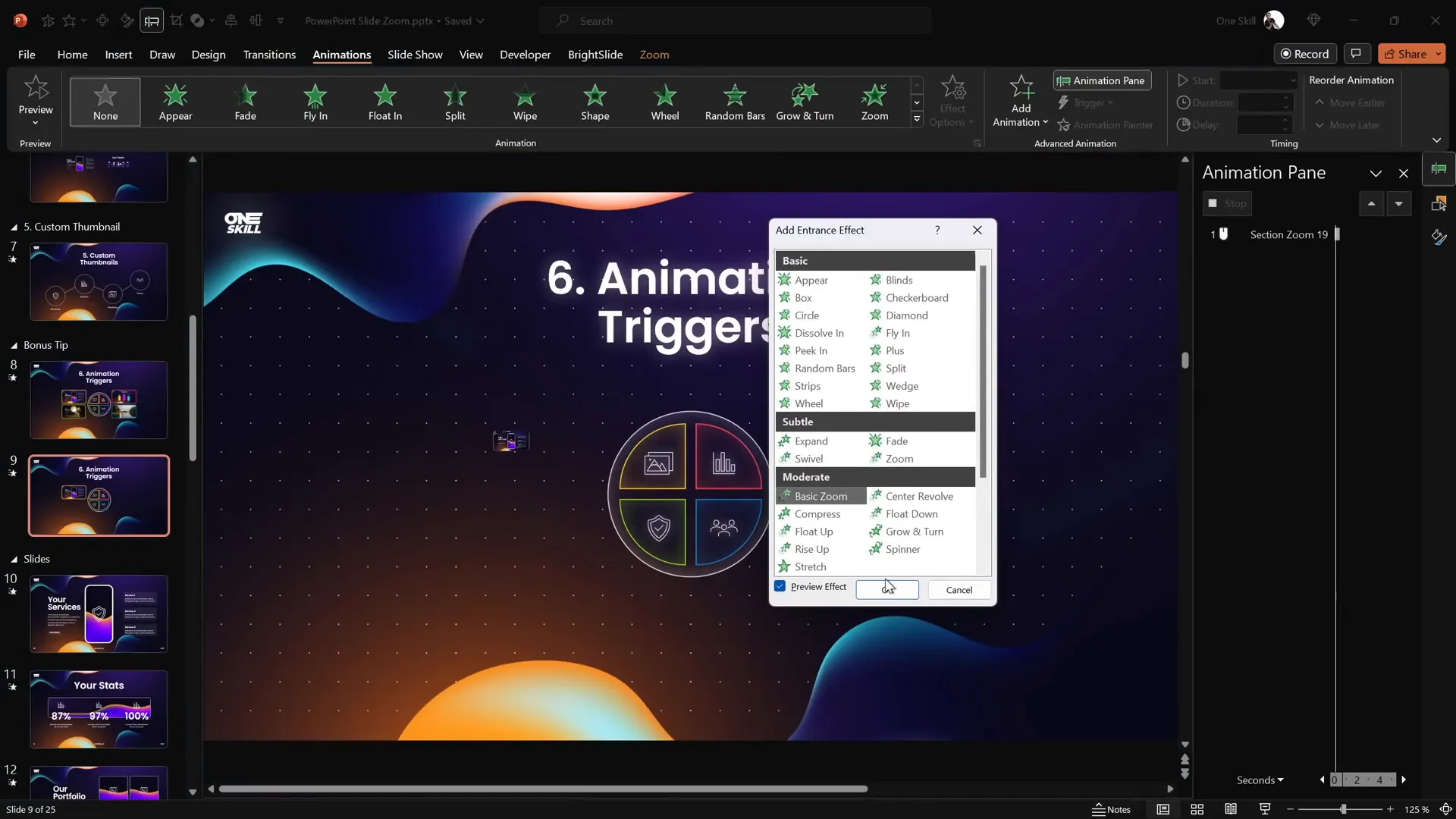Fit slide to current window
This screenshot has width=1456, height=819.
(x=1445, y=809)
